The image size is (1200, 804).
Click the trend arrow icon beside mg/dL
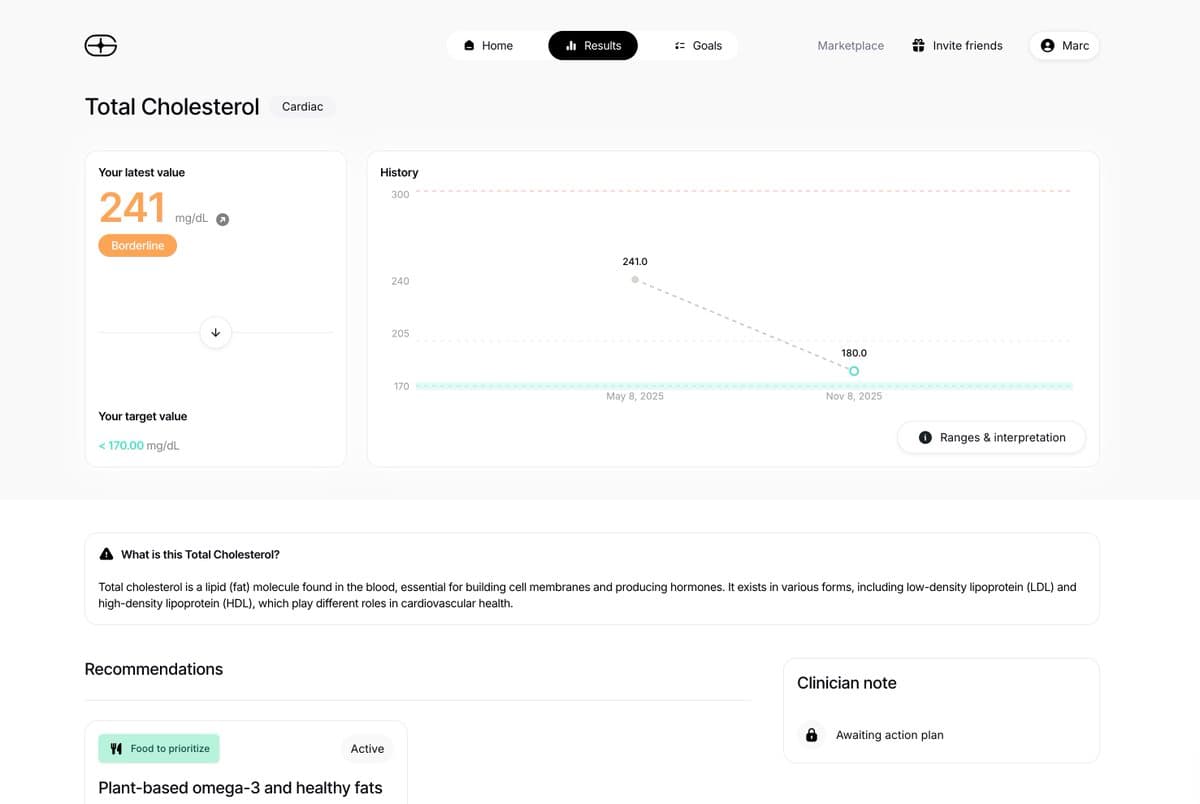[x=223, y=220]
